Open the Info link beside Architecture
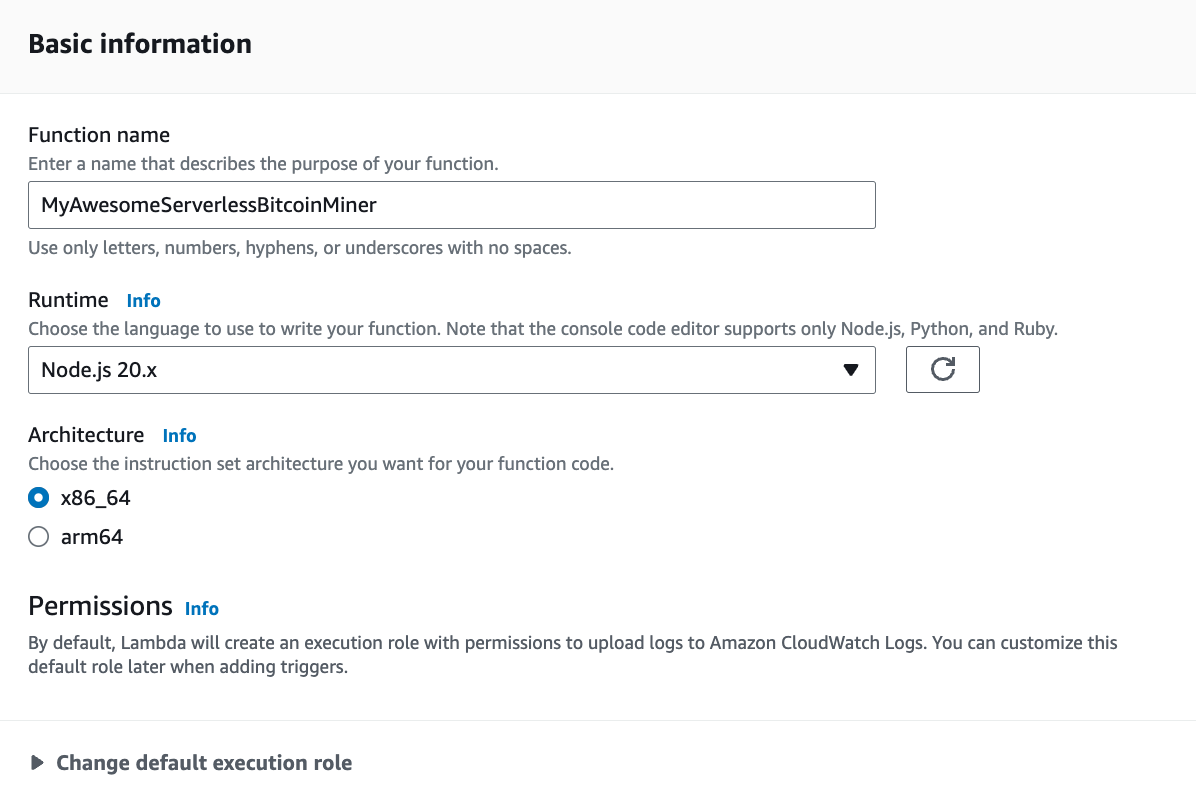Viewport: 1196px width, 800px height. pyautogui.click(x=180, y=435)
